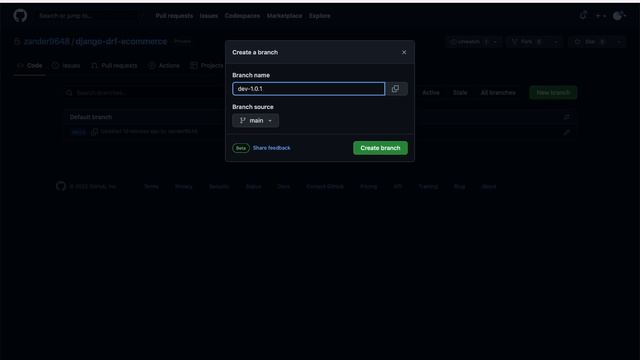Click the Branch name field containing dev-1.0.1
The width and height of the screenshot is (640, 360).
point(309,89)
